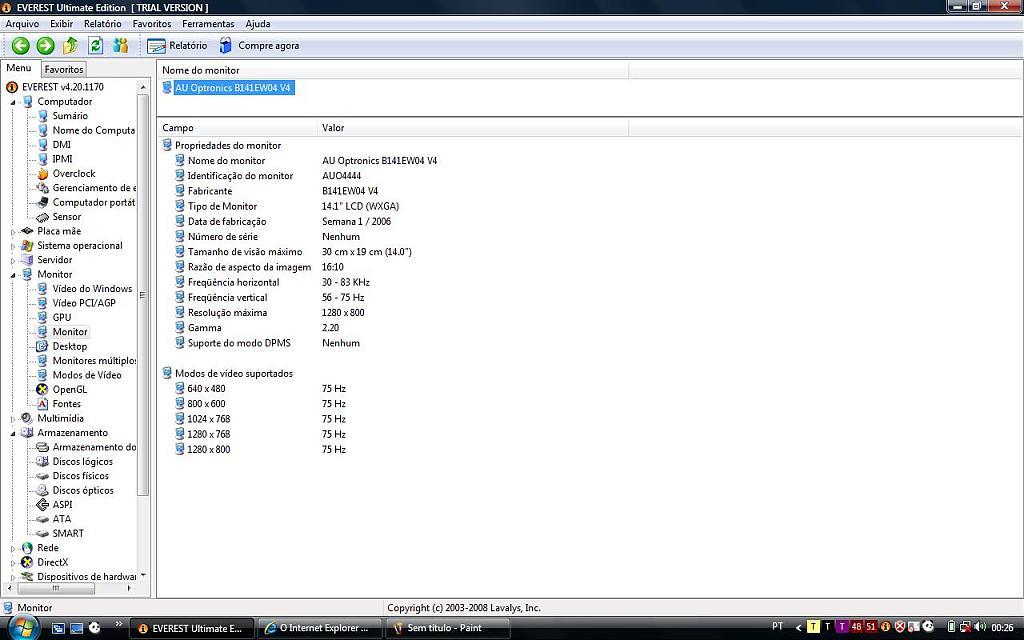The image size is (1024, 640).
Task: Expand the DirectX tree node
Action: [x=12, y=562]
